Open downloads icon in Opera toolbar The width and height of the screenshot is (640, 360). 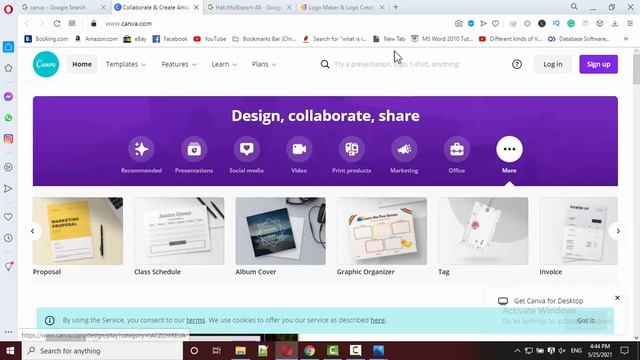(615, 24)
